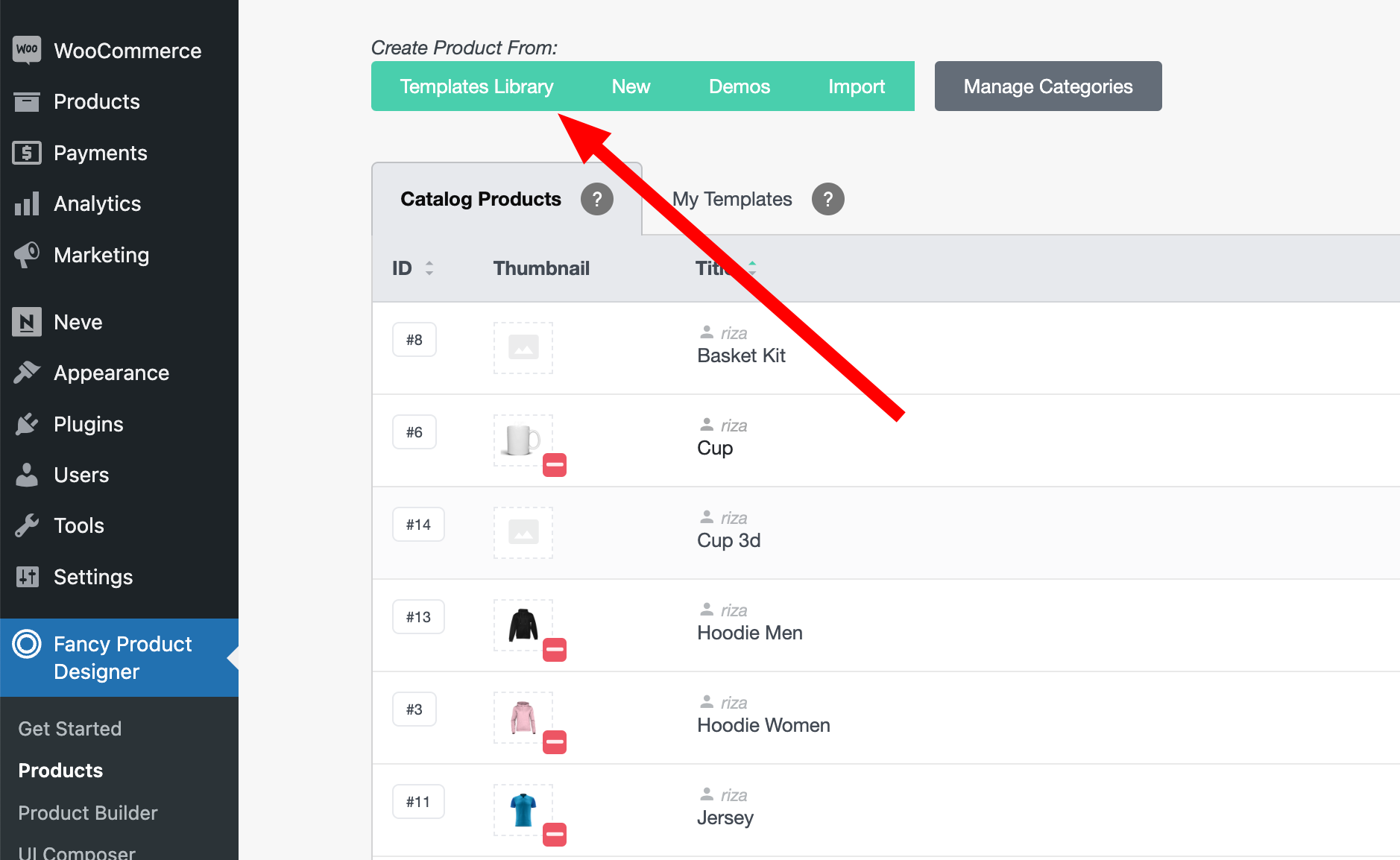Click Basket Kit product title
1400x860 pixels.
(x=741, y=355)
